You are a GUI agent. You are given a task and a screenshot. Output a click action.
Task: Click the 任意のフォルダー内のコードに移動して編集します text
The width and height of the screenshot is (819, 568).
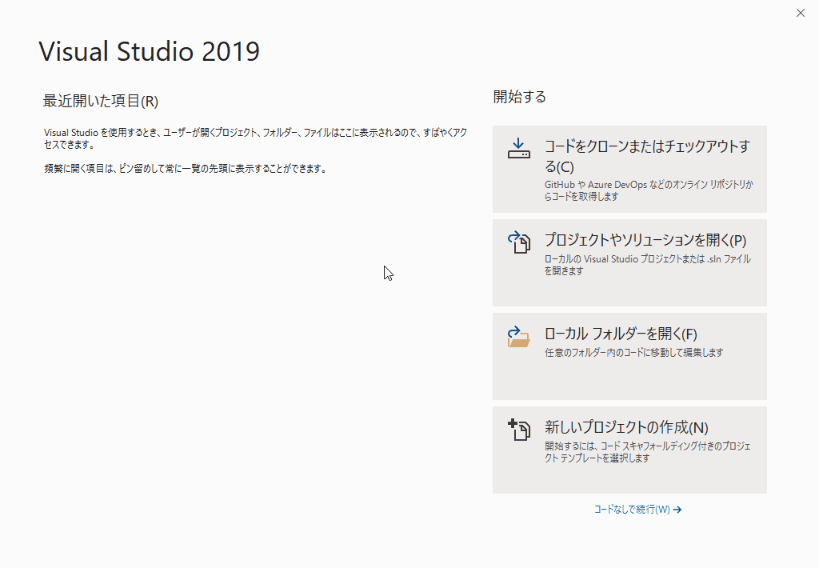pos(634,353)
